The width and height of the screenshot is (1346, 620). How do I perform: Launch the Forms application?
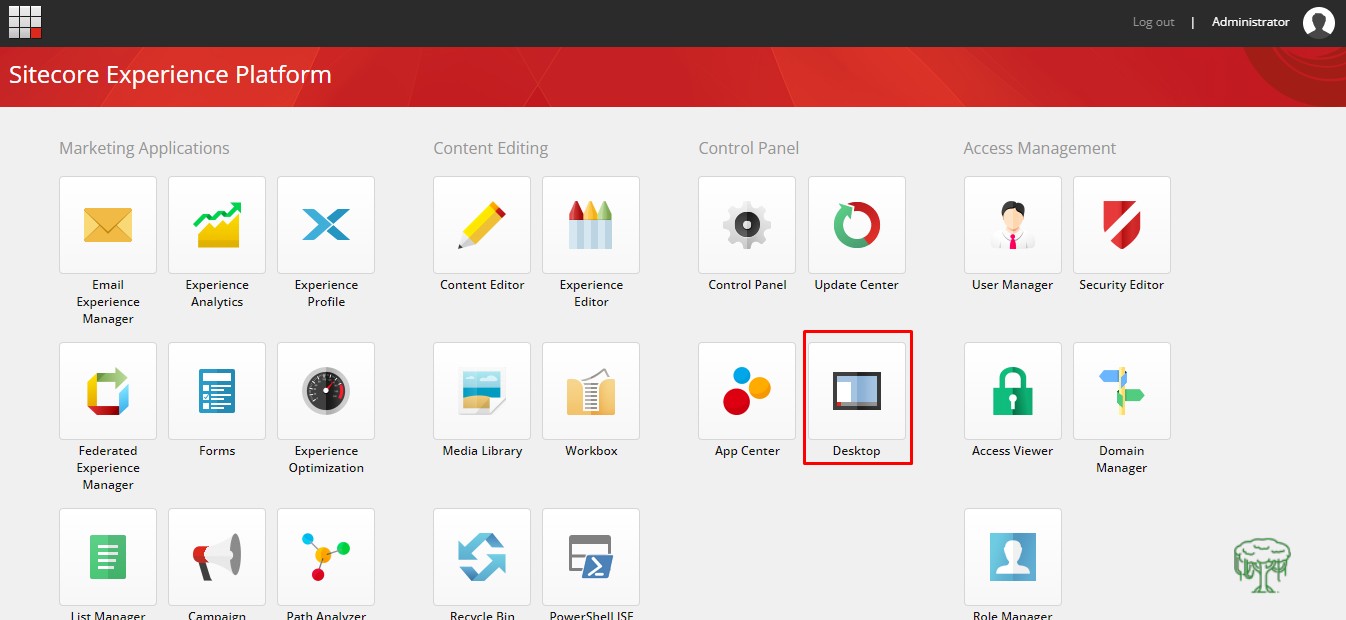(x=217, y=391)
